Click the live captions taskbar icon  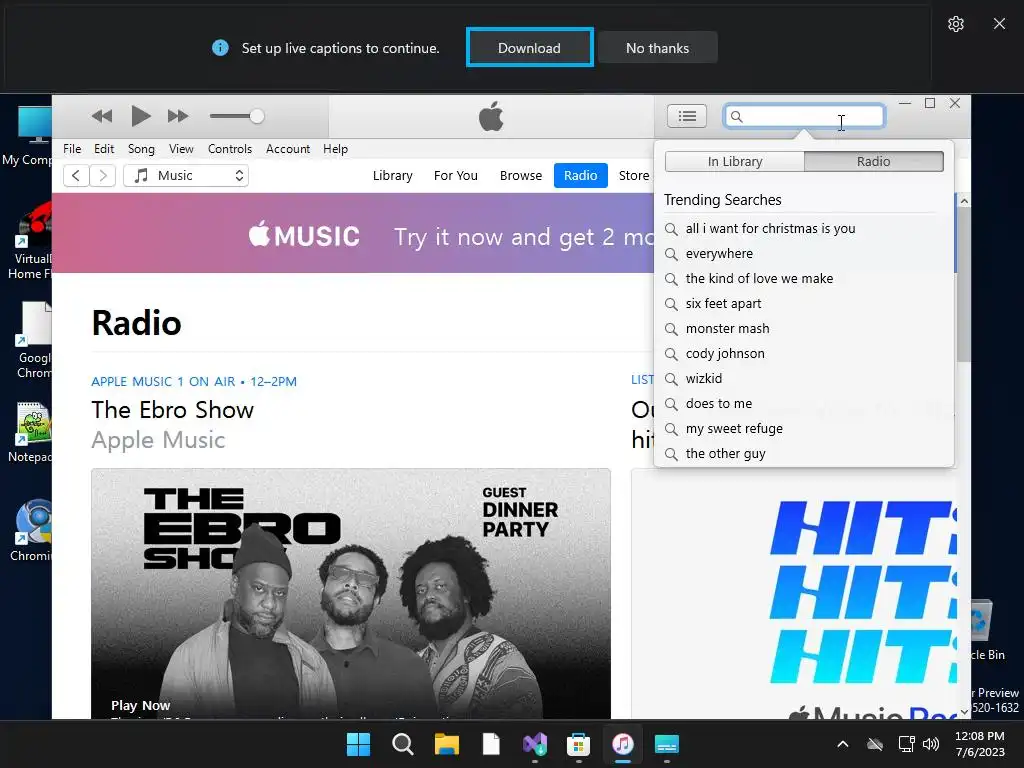(x=667, y=744)
